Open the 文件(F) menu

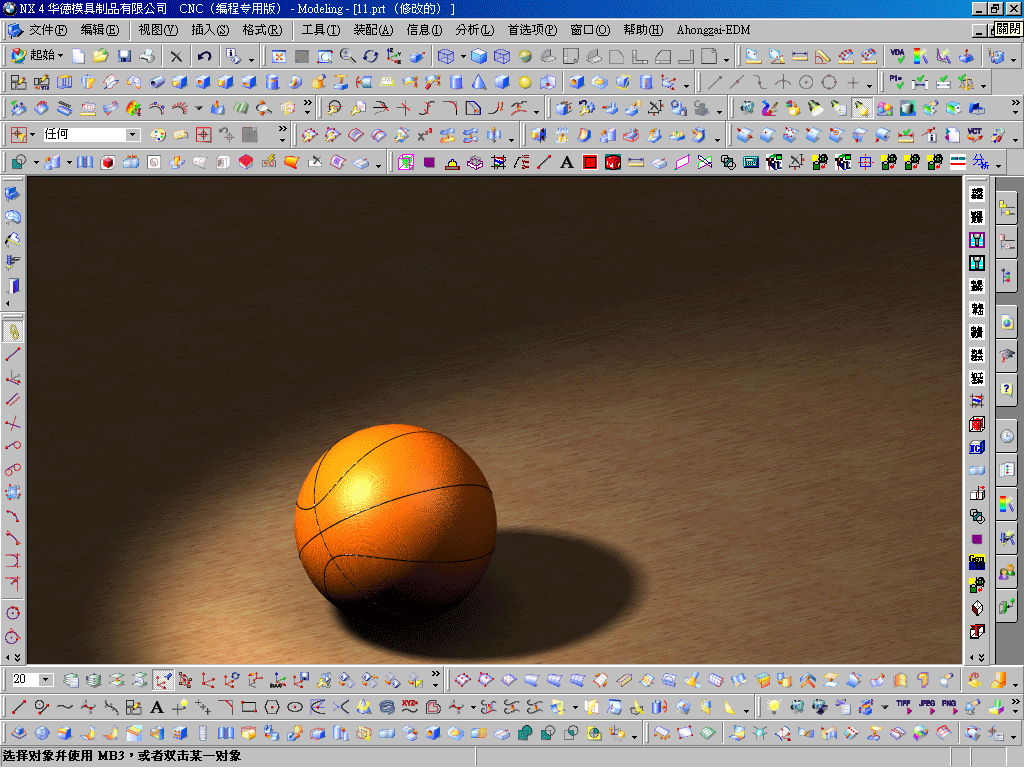48,30
